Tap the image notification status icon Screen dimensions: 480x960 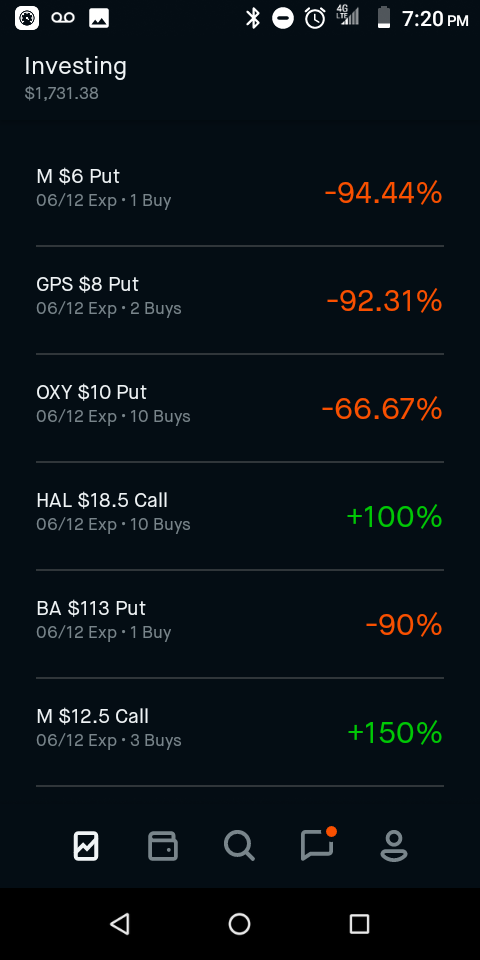click(x=99, y=19)
